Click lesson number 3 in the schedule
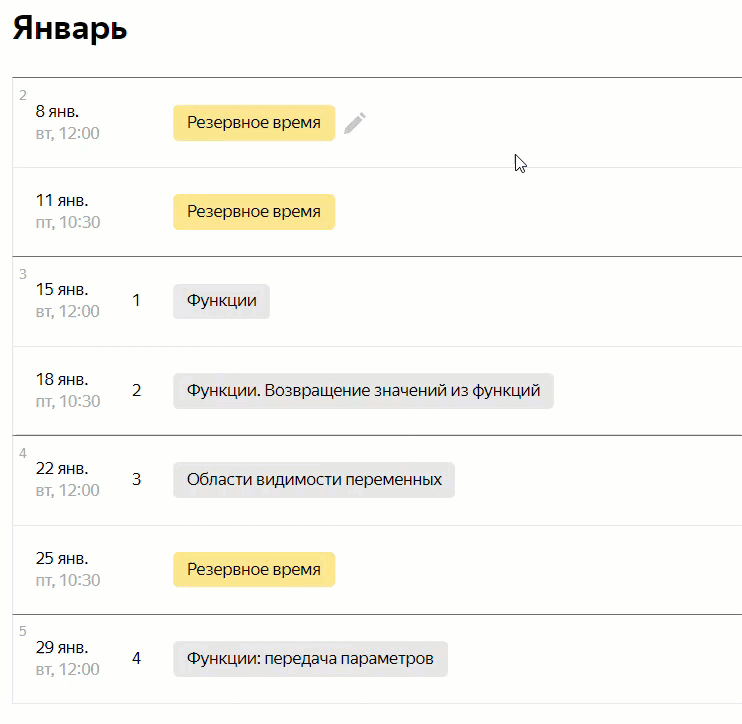The width and height of the screenshot is (742, 724). coord(137,479)
